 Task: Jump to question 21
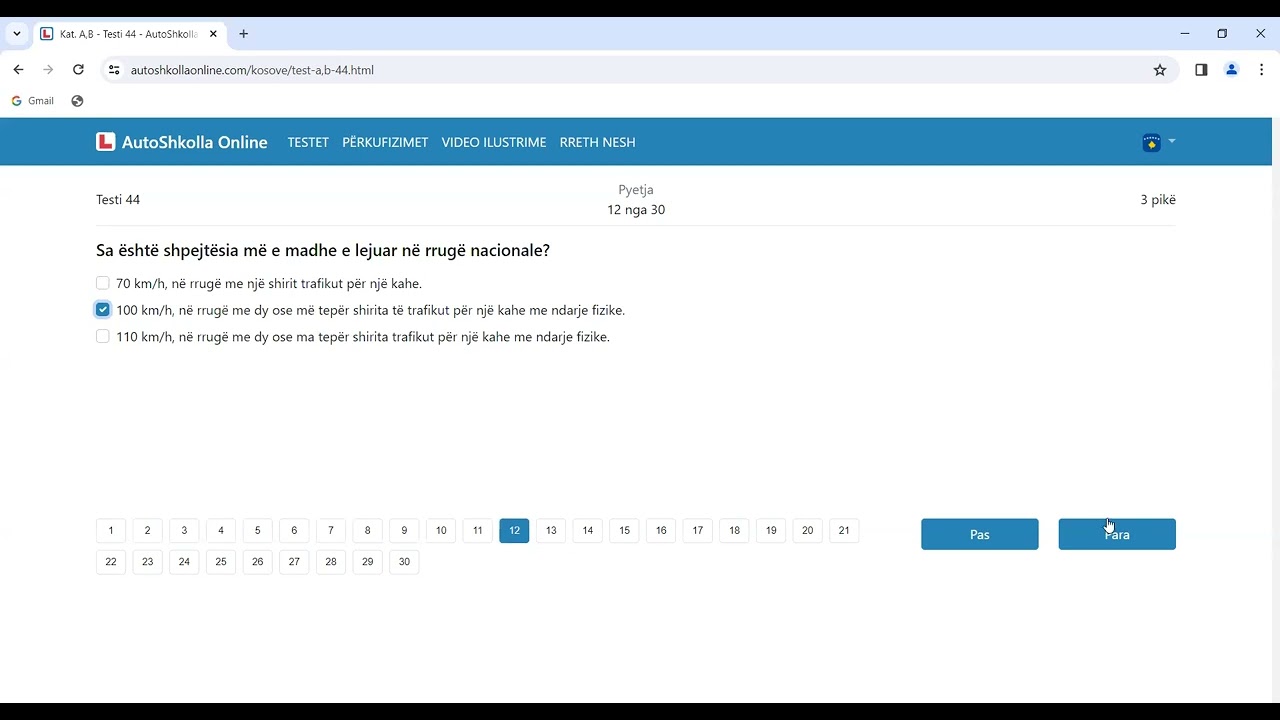pyautogui.click(x=844, y=530)
